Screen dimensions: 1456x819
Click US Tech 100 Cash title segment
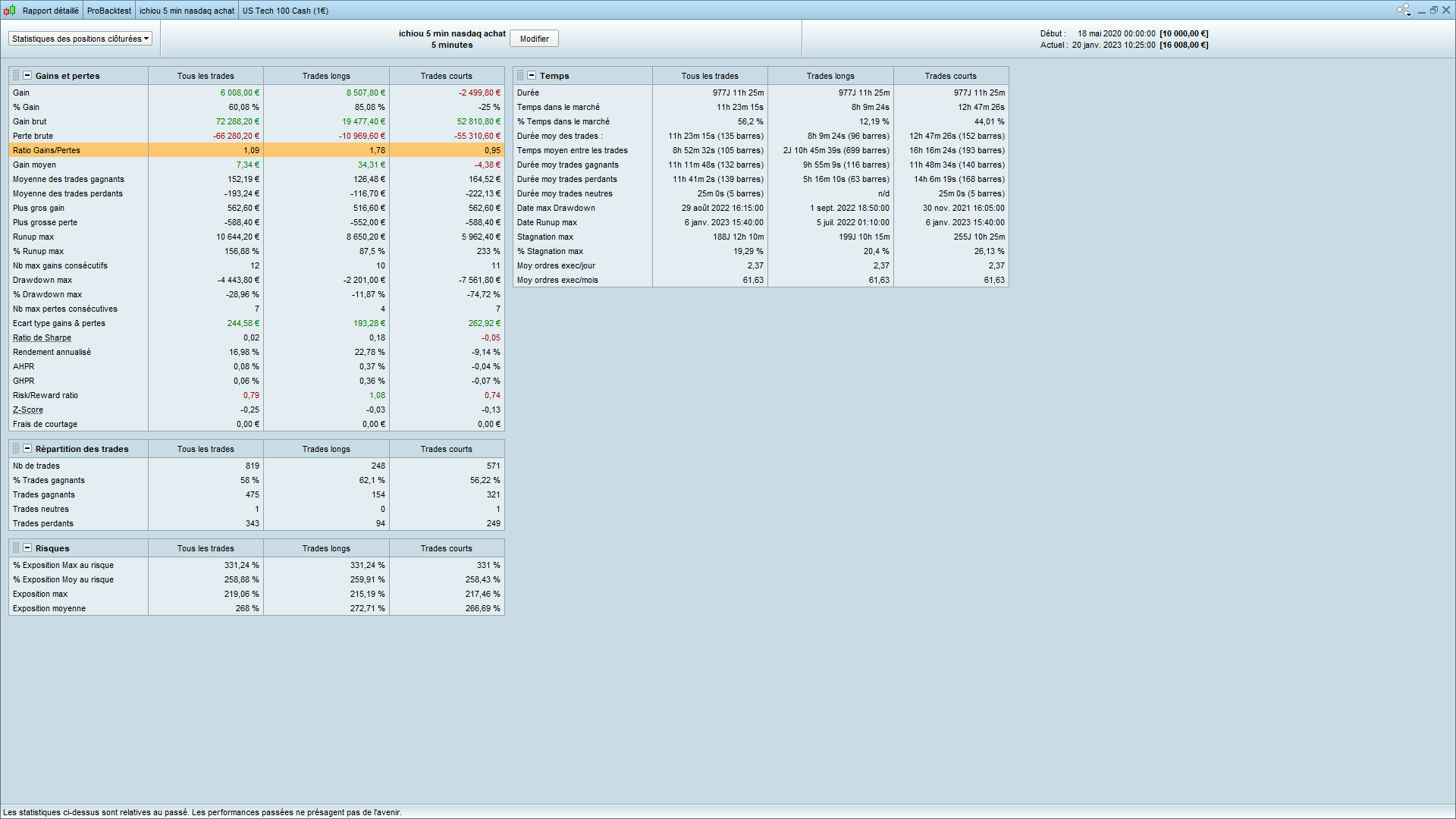(x=285, y=11)
